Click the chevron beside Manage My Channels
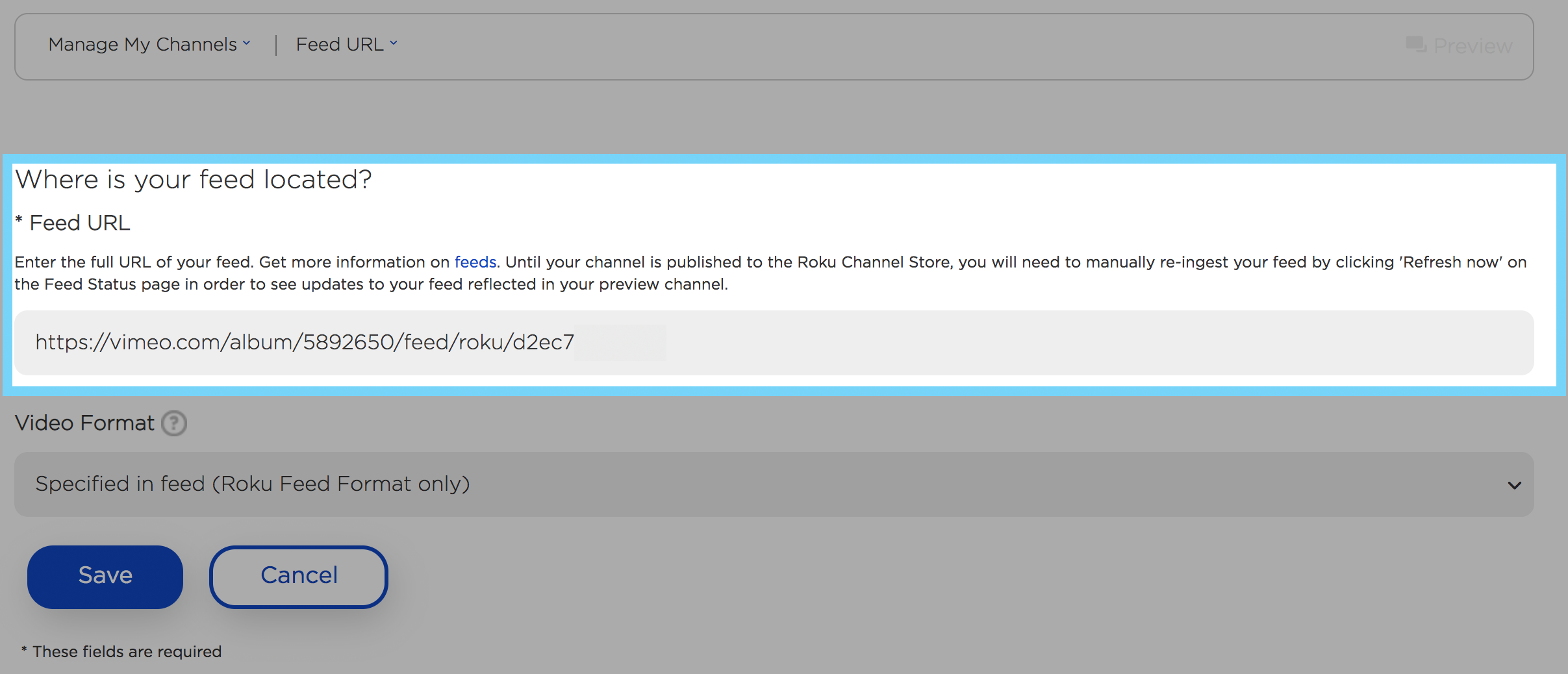 click(247, 44)
